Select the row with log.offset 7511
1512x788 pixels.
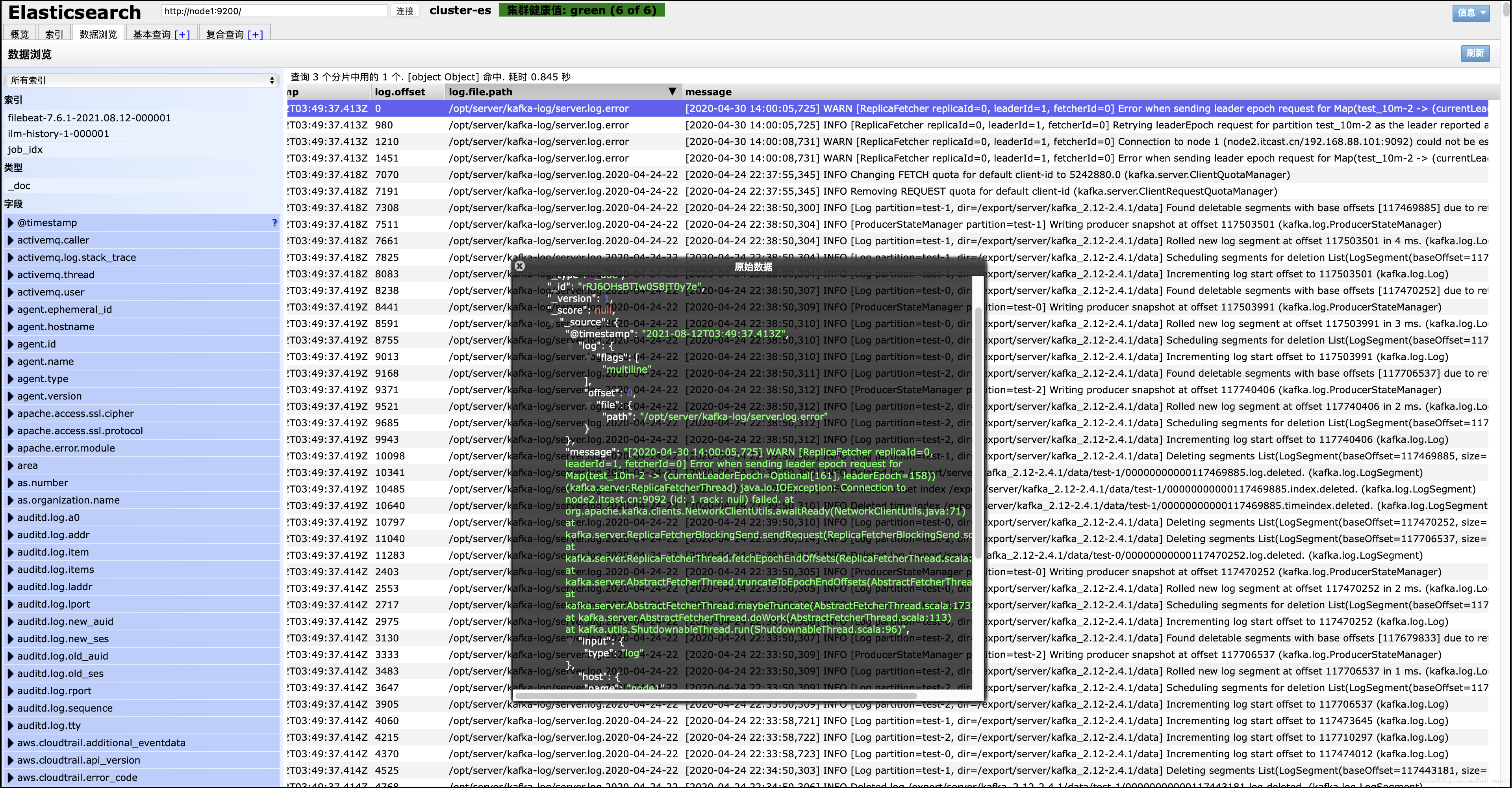click(888, 224)
